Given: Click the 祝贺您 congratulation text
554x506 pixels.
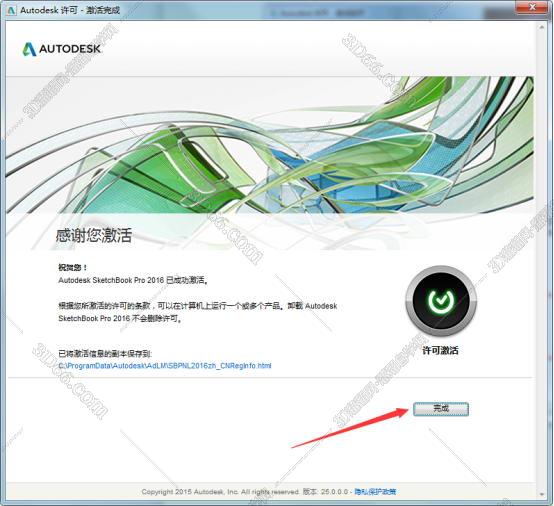Looking at the screenshot, I should click(73, 267).
